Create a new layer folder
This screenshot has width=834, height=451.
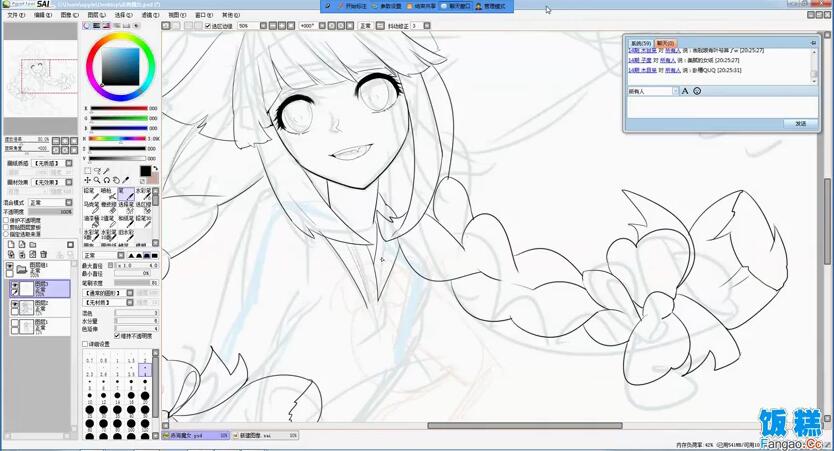pos(32,245)
